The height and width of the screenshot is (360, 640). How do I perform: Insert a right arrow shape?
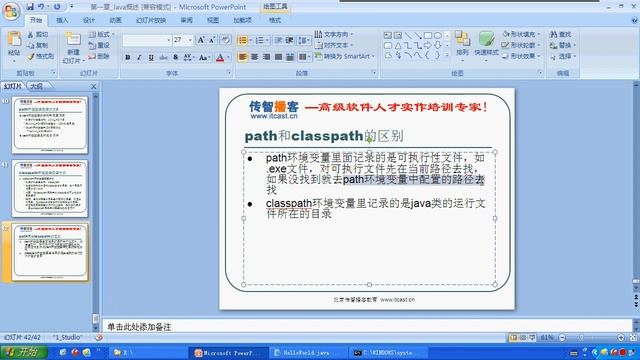(427, 45)
